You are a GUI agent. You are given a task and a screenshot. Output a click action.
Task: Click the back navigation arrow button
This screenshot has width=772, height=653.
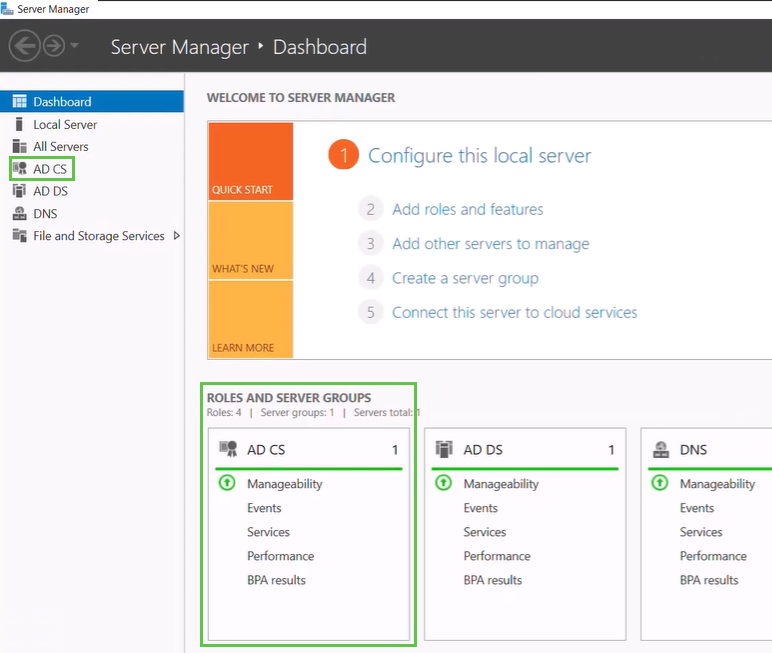point(24,46)
